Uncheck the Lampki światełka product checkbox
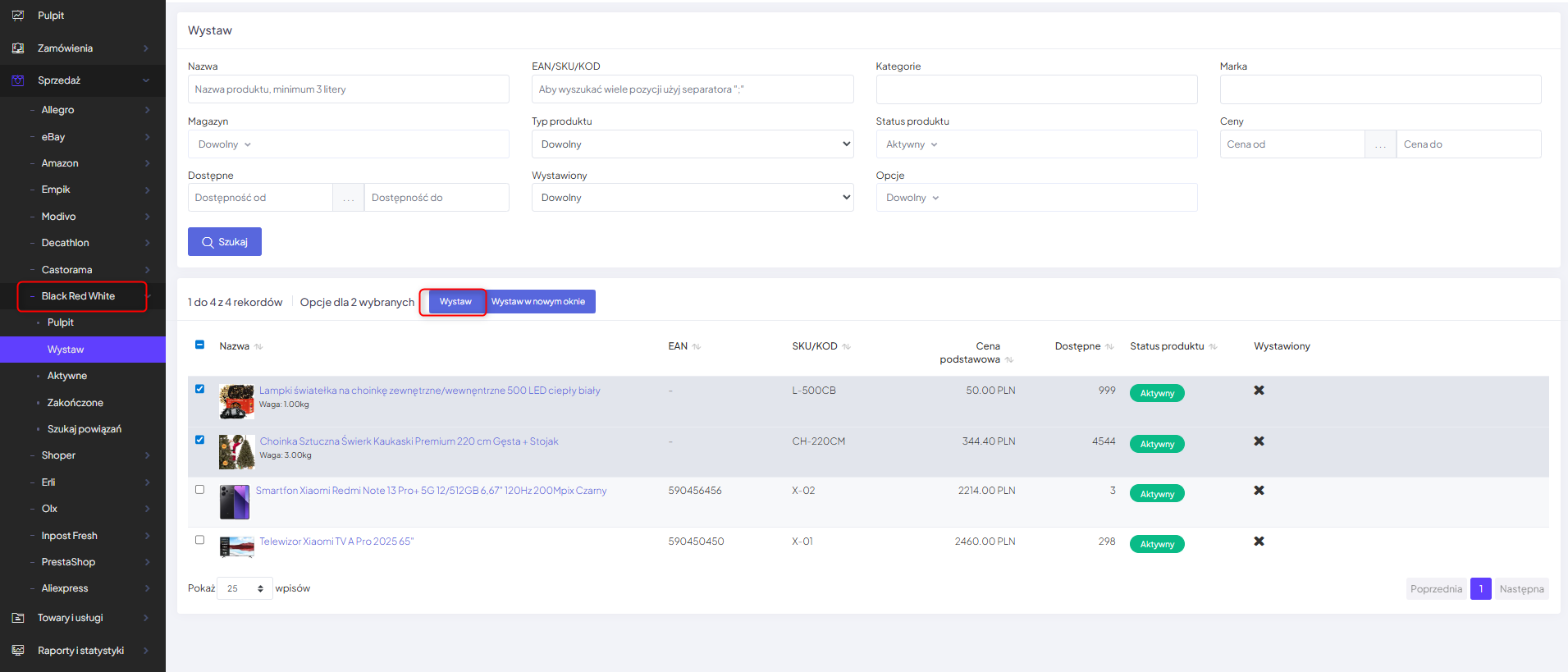This screenshot has width=1568, height=672. (x=199, y=389)
